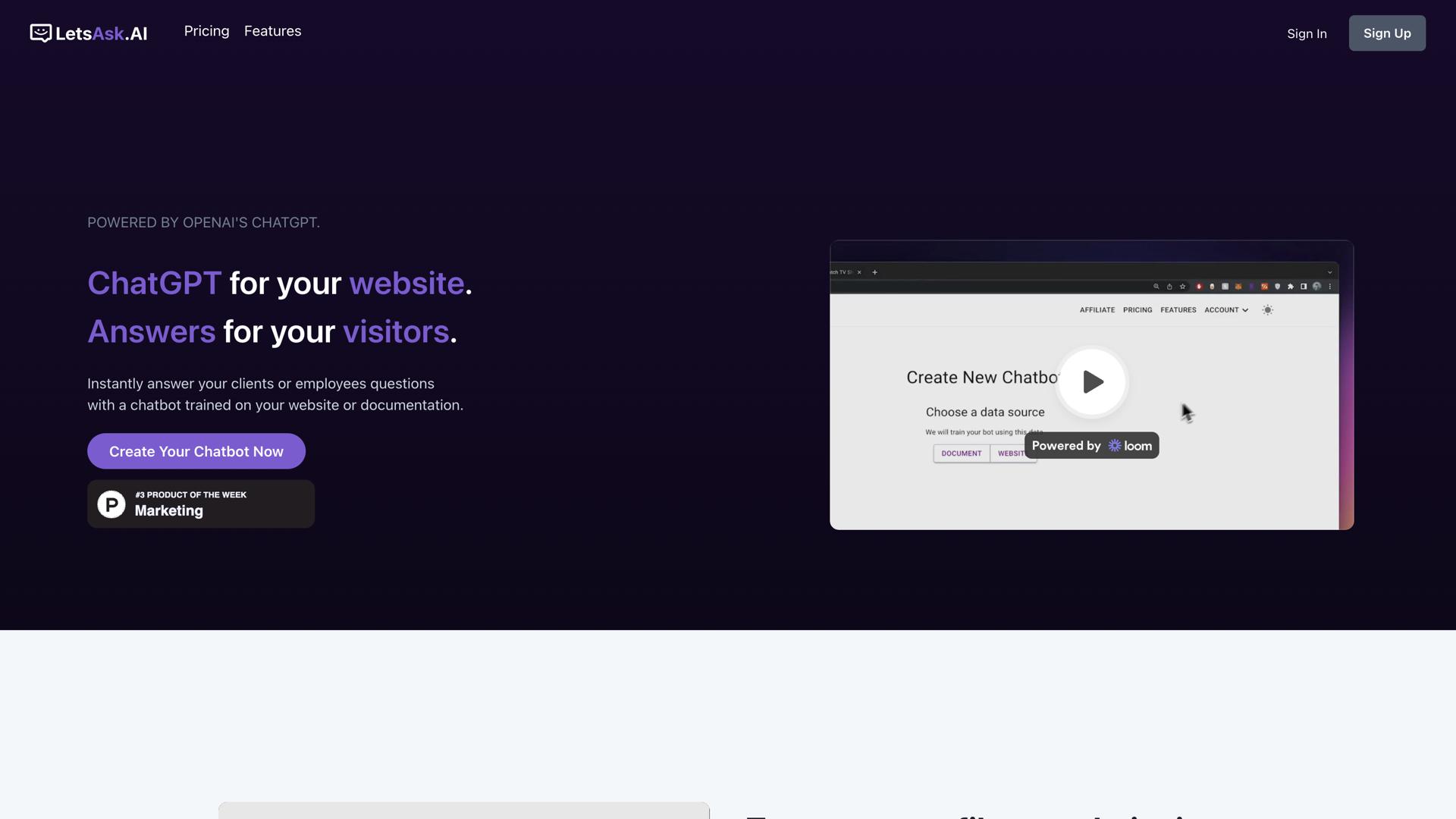Open the Sign In link
This screenshot has width=1456, height=819.
coord(1307,33)
